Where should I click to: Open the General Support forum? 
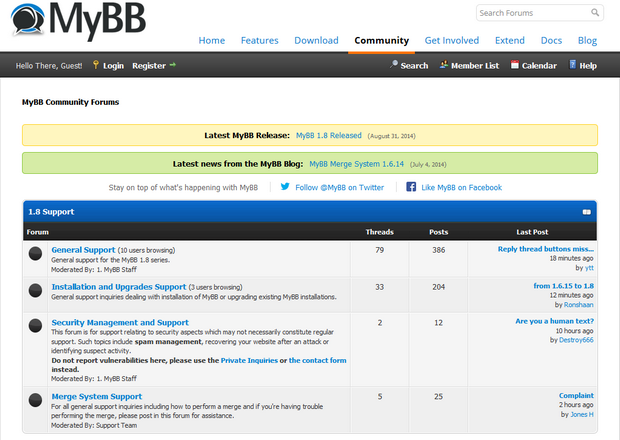[x=83, y=250]
